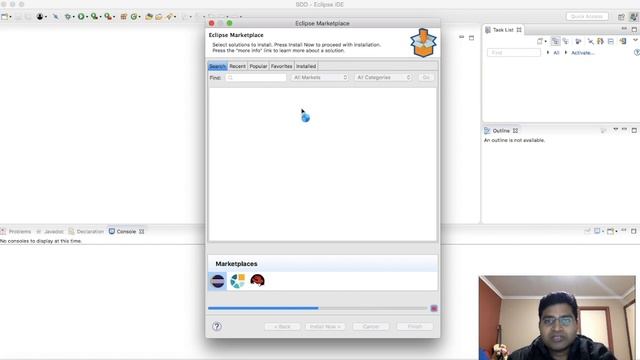Click the New Java Package icon
The height and width of the screenshot is (360, 640).
click(123, 17)
